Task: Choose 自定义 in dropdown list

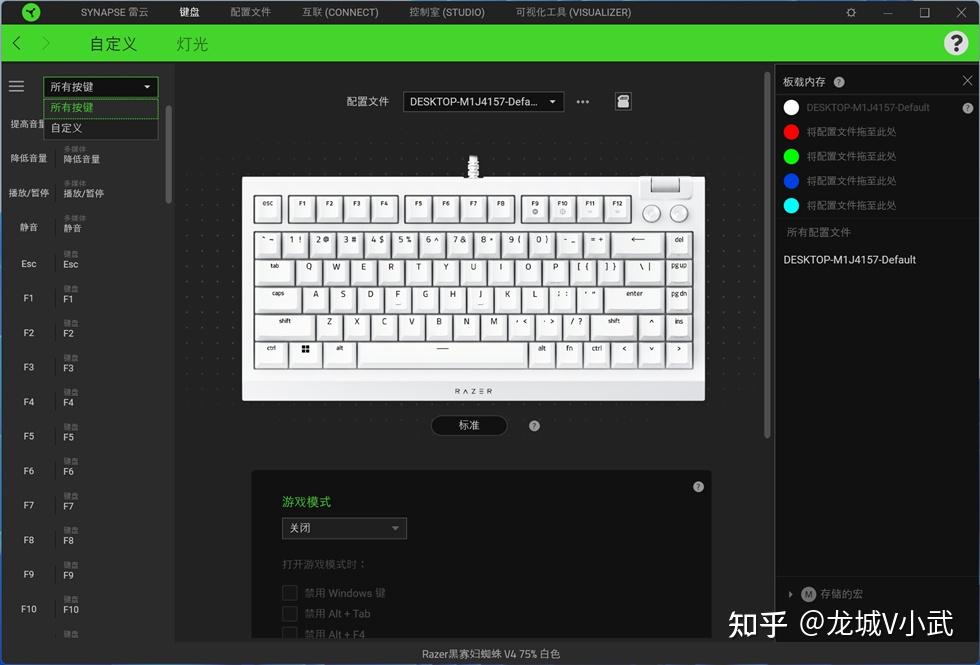Action: (x=101, y=128)
